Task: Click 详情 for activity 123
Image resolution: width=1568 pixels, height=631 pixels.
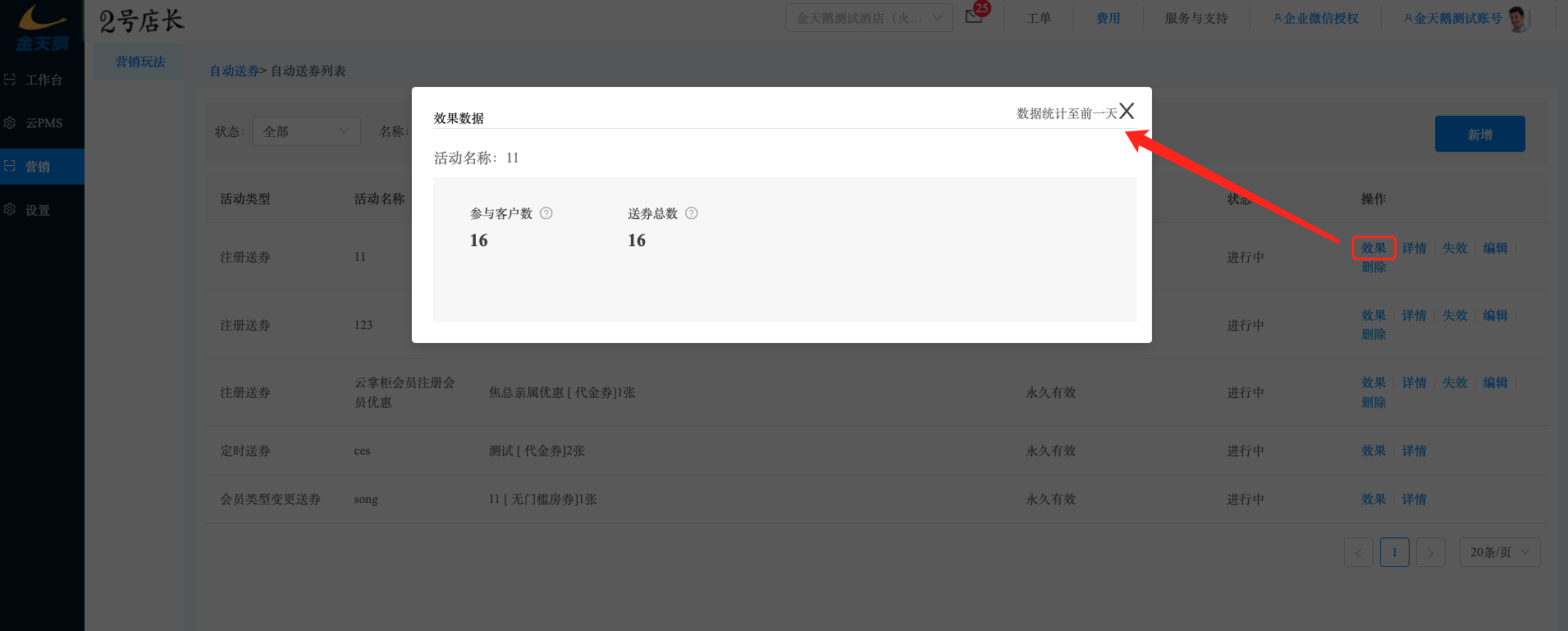Action: pyautogui.click(x=1415, y=315)
